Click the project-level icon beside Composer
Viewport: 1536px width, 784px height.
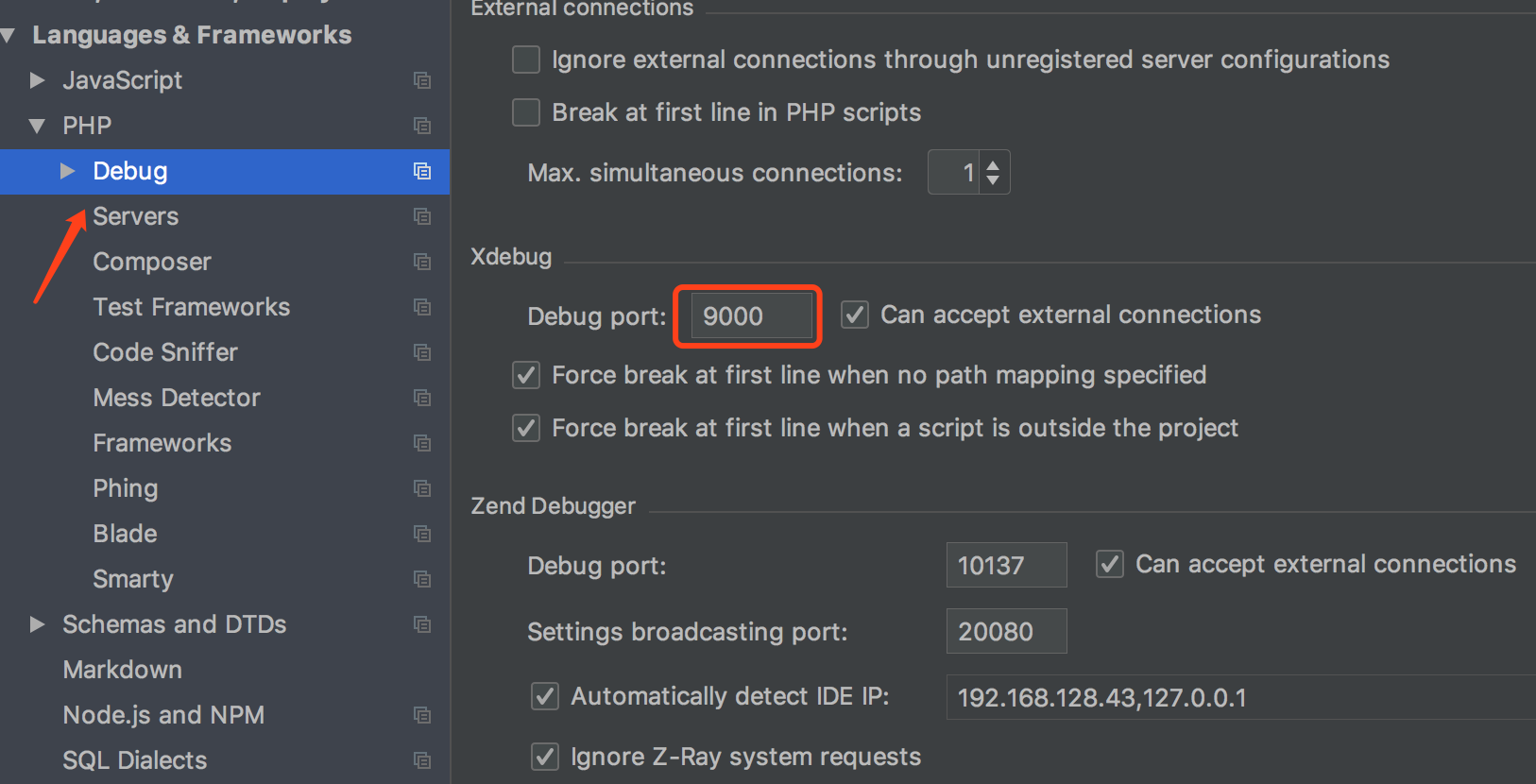click(x=422, y=262)
